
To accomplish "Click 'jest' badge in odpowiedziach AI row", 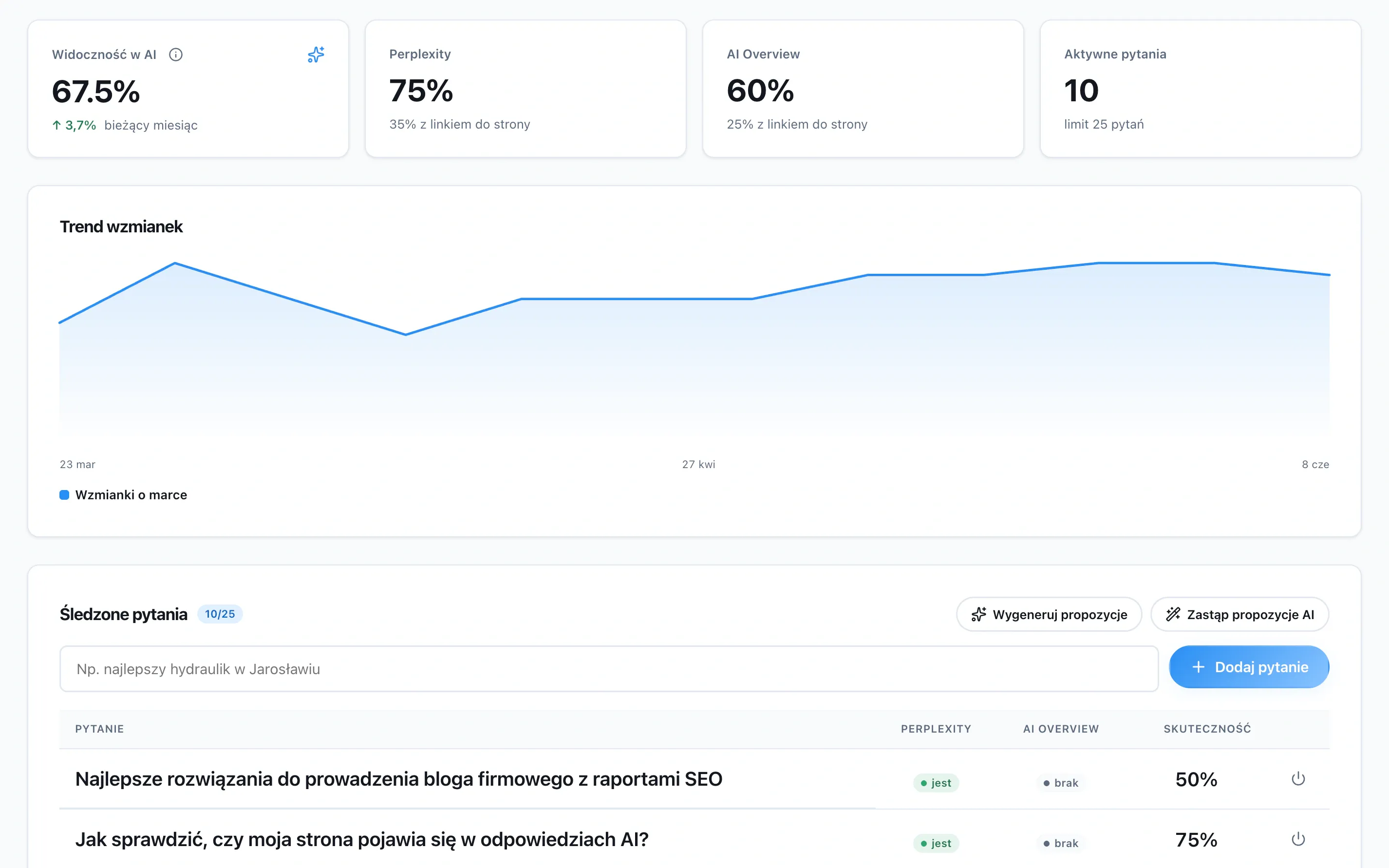I will tap(936, 843).
